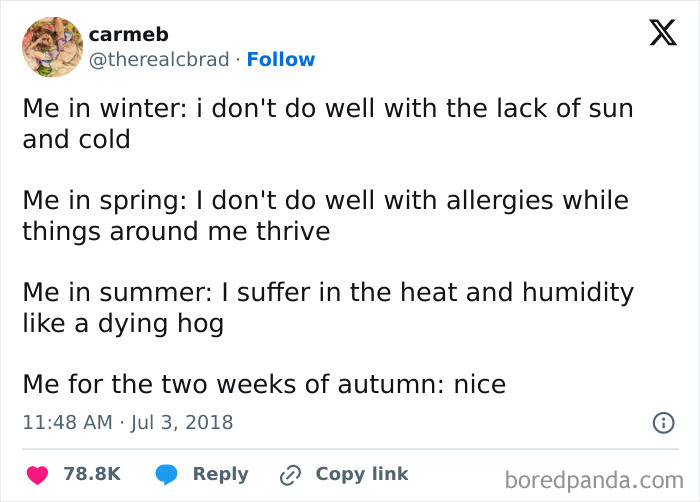Click the "Me in winter" tweet line
Viewport: 700px width, 502px height.
click(x=328, y=108)
